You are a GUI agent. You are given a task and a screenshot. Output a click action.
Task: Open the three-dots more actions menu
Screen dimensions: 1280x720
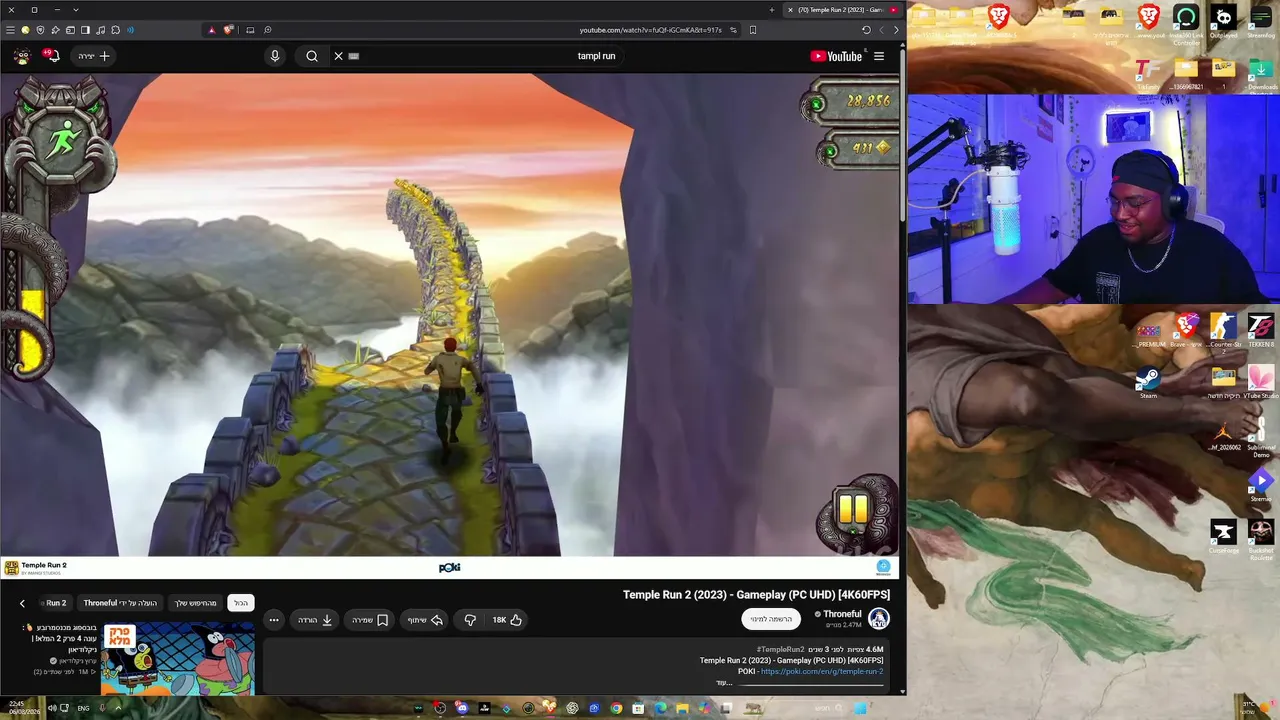274,620
